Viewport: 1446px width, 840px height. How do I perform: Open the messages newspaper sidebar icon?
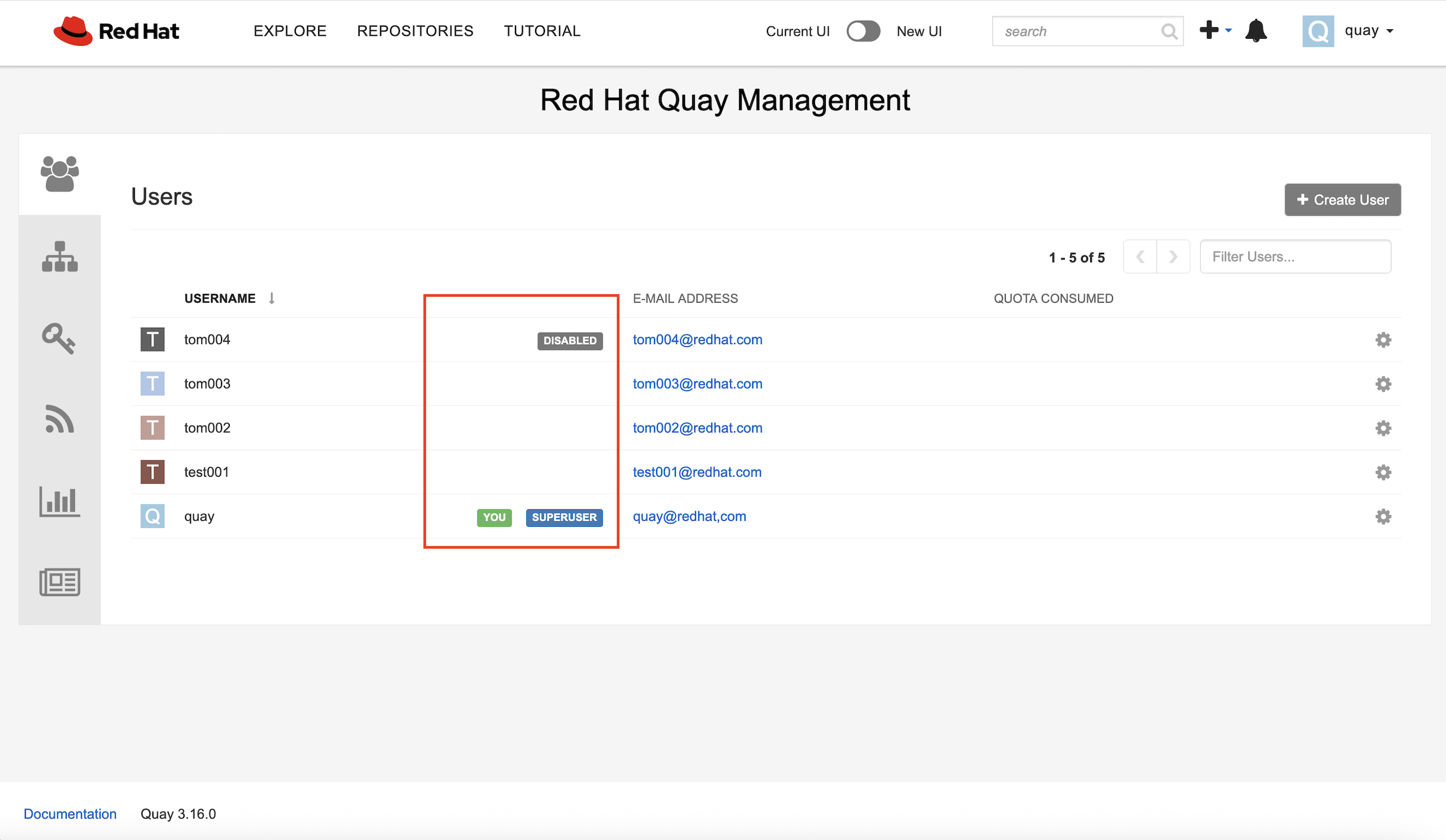(x=60, y=582)
